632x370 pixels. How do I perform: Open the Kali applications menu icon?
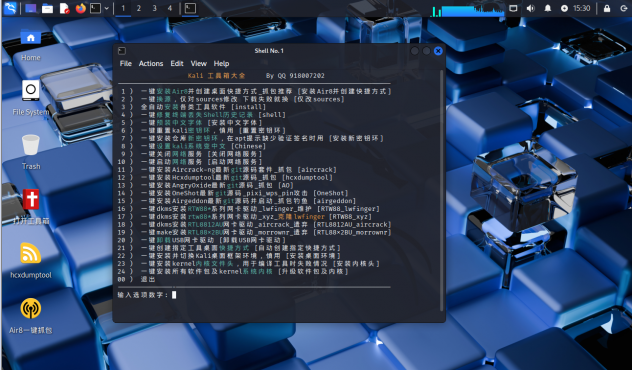point(10,8)
